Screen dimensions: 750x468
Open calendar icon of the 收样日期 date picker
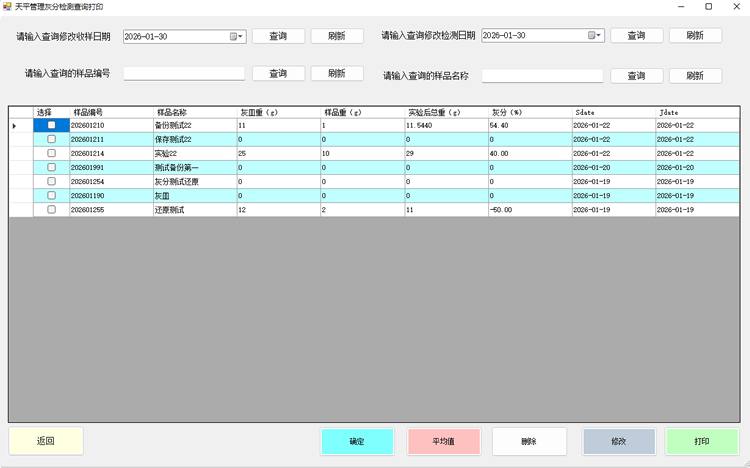234,36
